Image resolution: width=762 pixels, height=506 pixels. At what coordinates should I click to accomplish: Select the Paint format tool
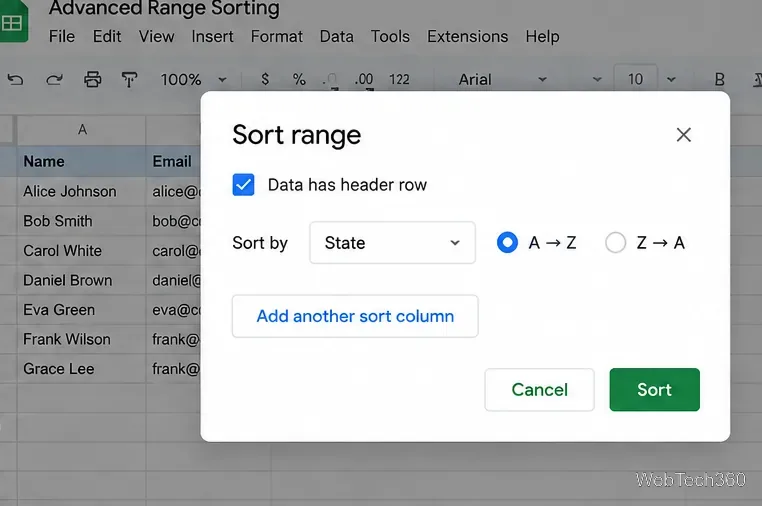click(x=129, y=79)
